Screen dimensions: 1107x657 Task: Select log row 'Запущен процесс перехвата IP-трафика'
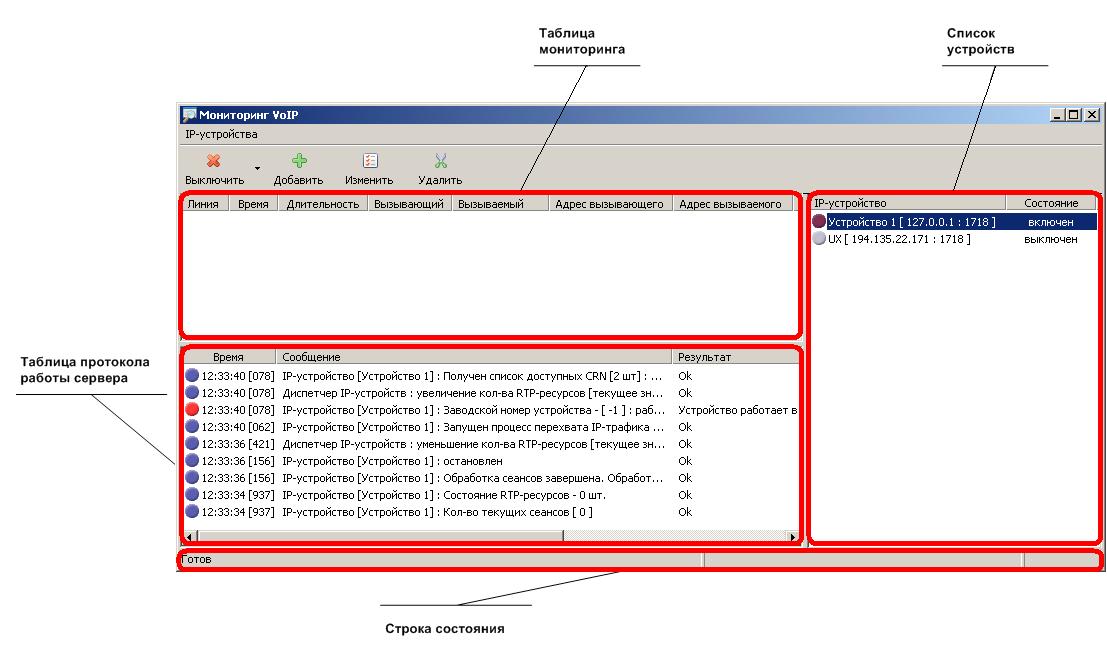(x=491, y=427)
